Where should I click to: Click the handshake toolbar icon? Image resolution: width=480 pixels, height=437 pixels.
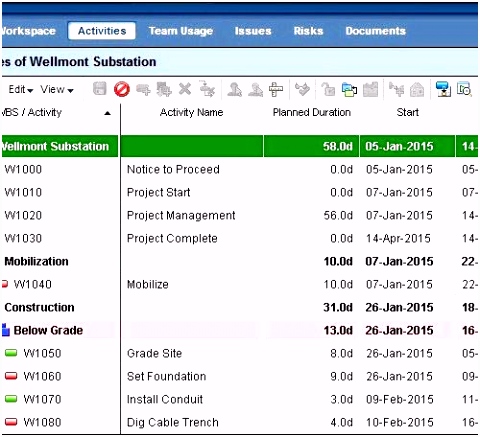[302, 89]
